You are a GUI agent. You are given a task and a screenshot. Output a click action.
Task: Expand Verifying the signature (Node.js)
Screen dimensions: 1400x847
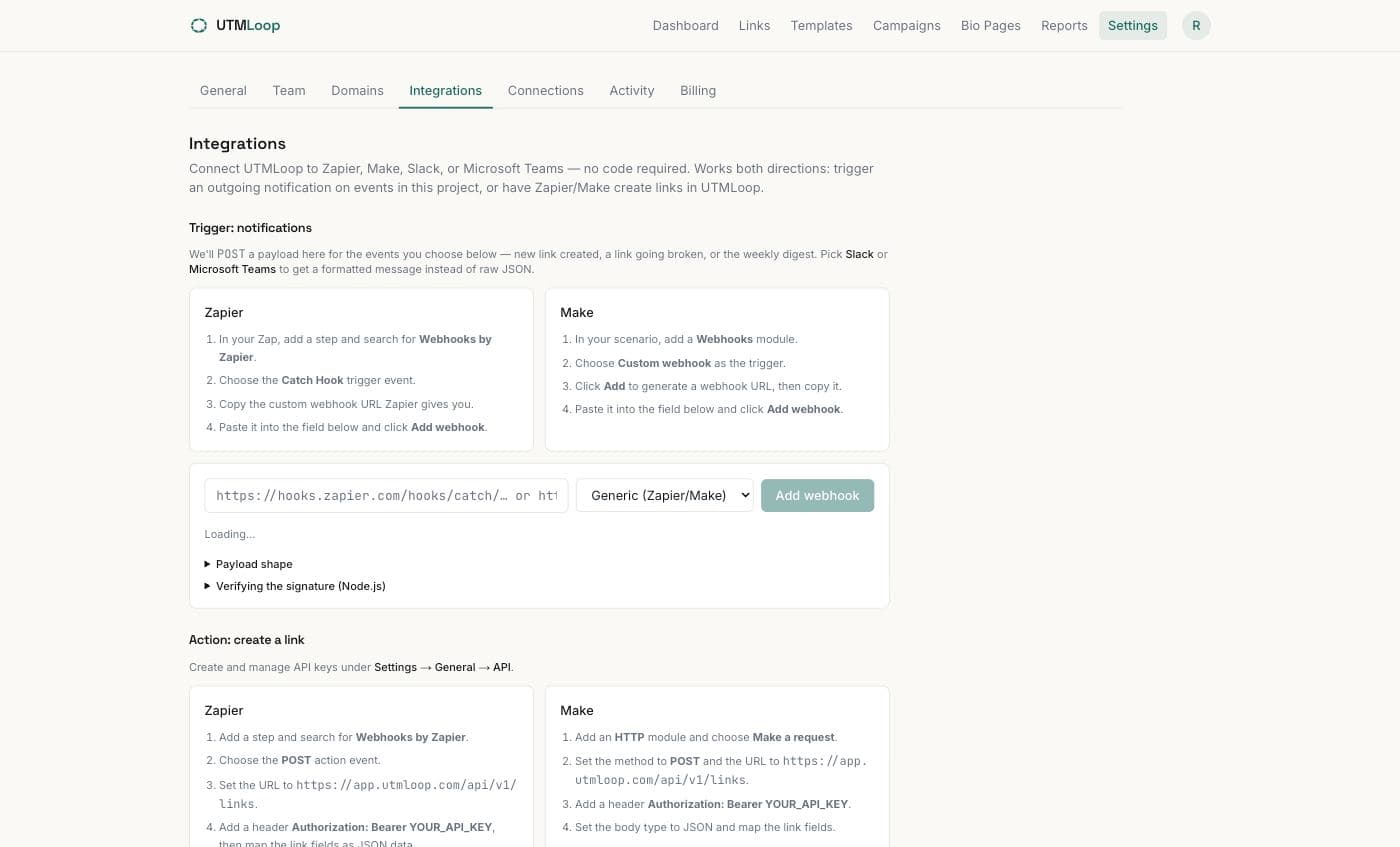pyautogui.click(x=295, y=586)
